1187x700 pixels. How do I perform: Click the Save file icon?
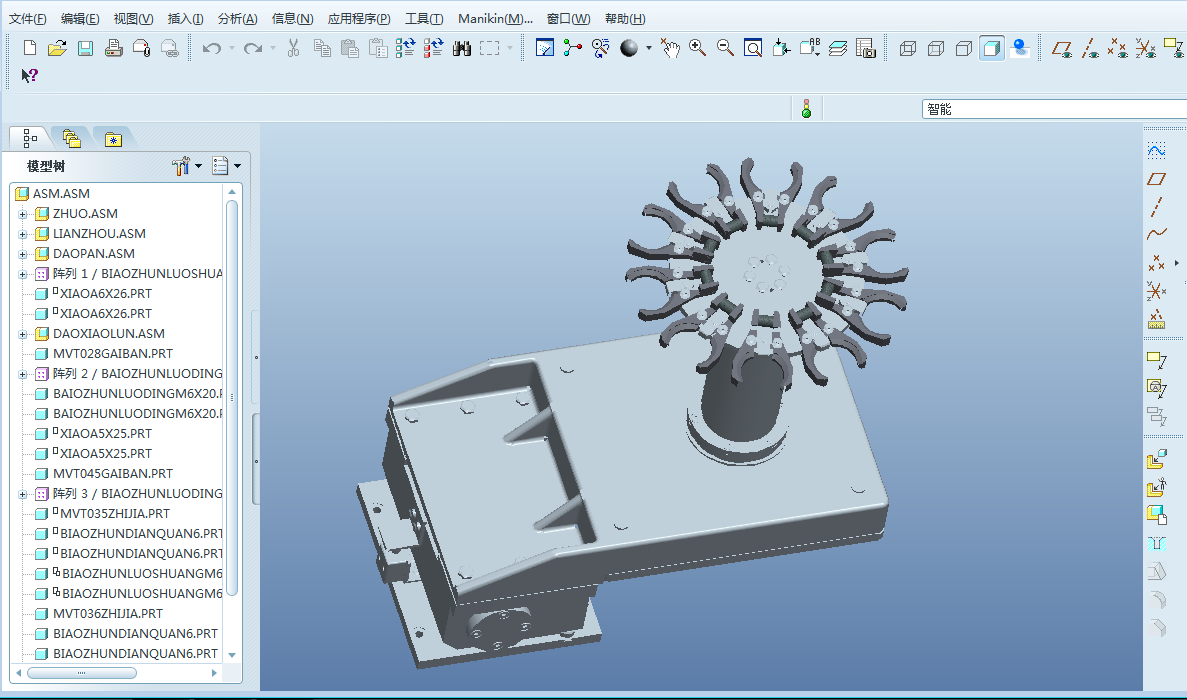(x=85, y=48)
